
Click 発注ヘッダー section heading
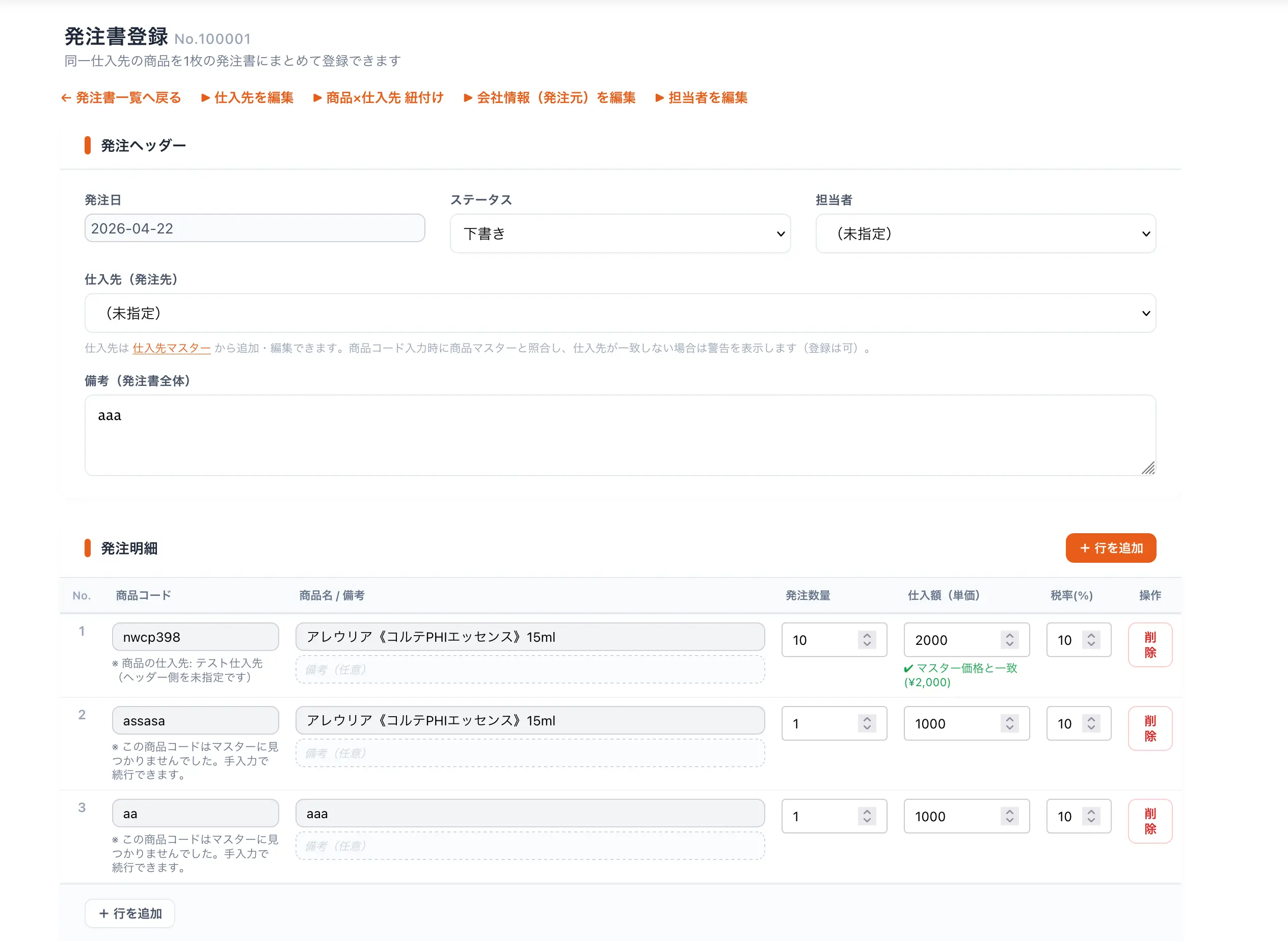pyautogui.click(x=144, y=146)
